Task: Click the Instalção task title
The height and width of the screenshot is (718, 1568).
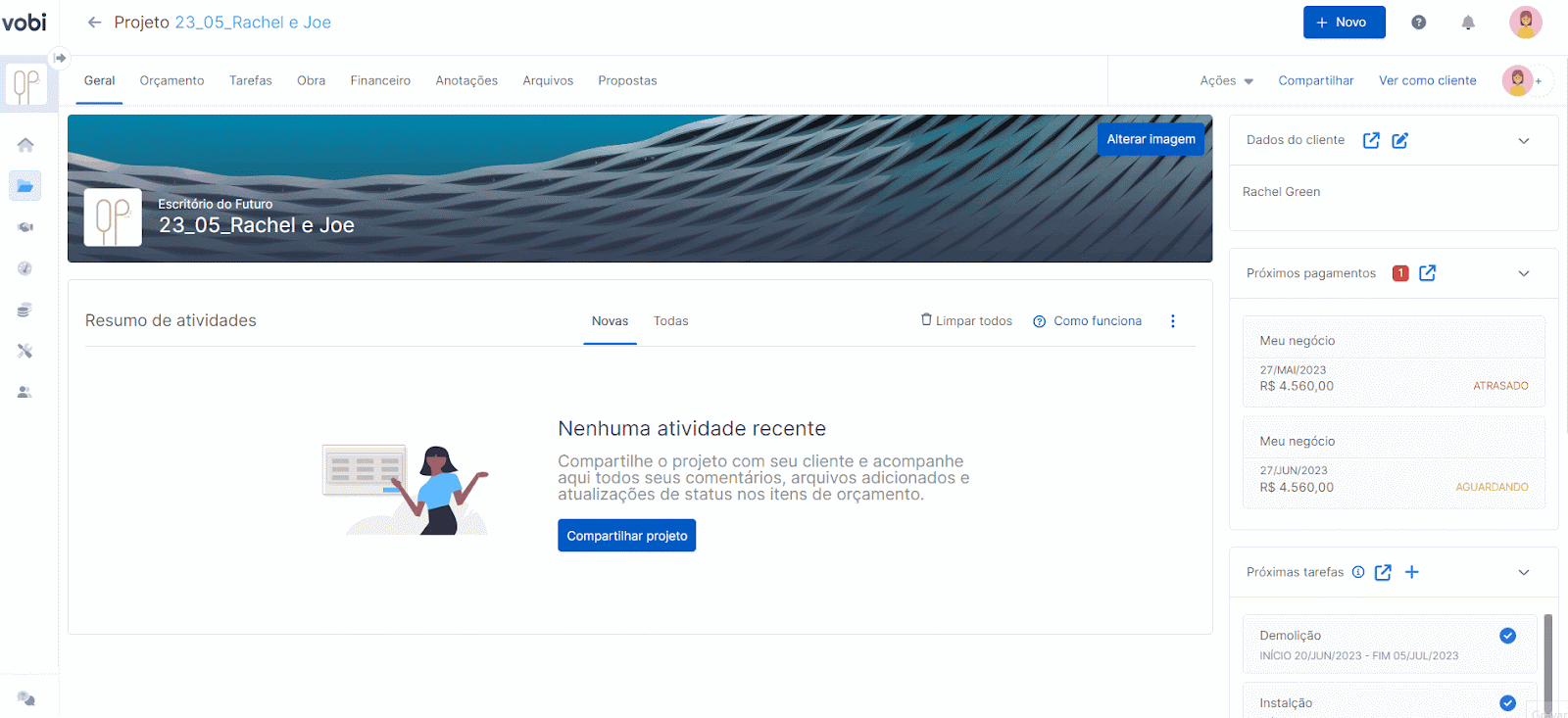Action: [x=1286, y=703]
